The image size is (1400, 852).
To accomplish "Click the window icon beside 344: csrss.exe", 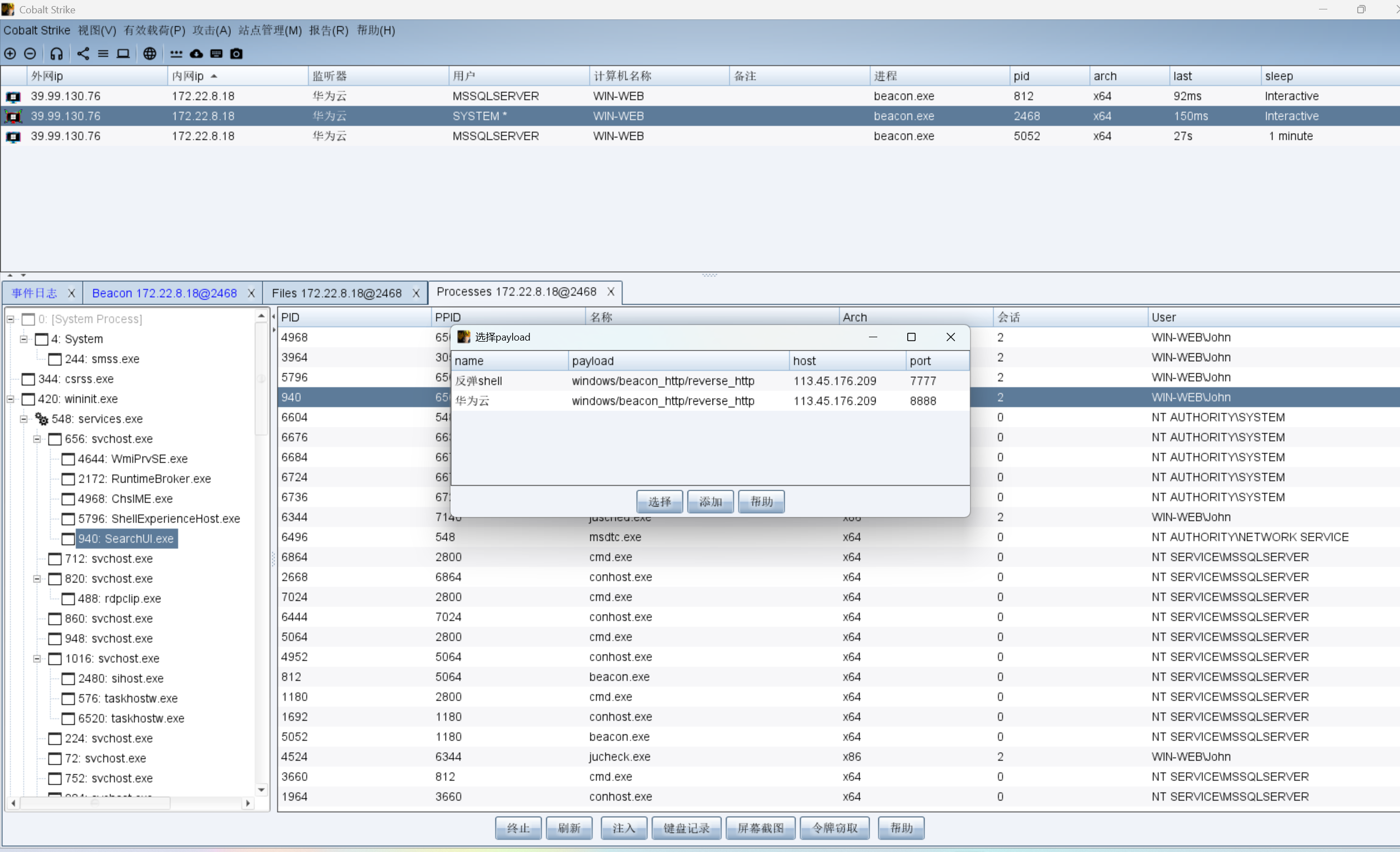I will click(x=28, y=379).
